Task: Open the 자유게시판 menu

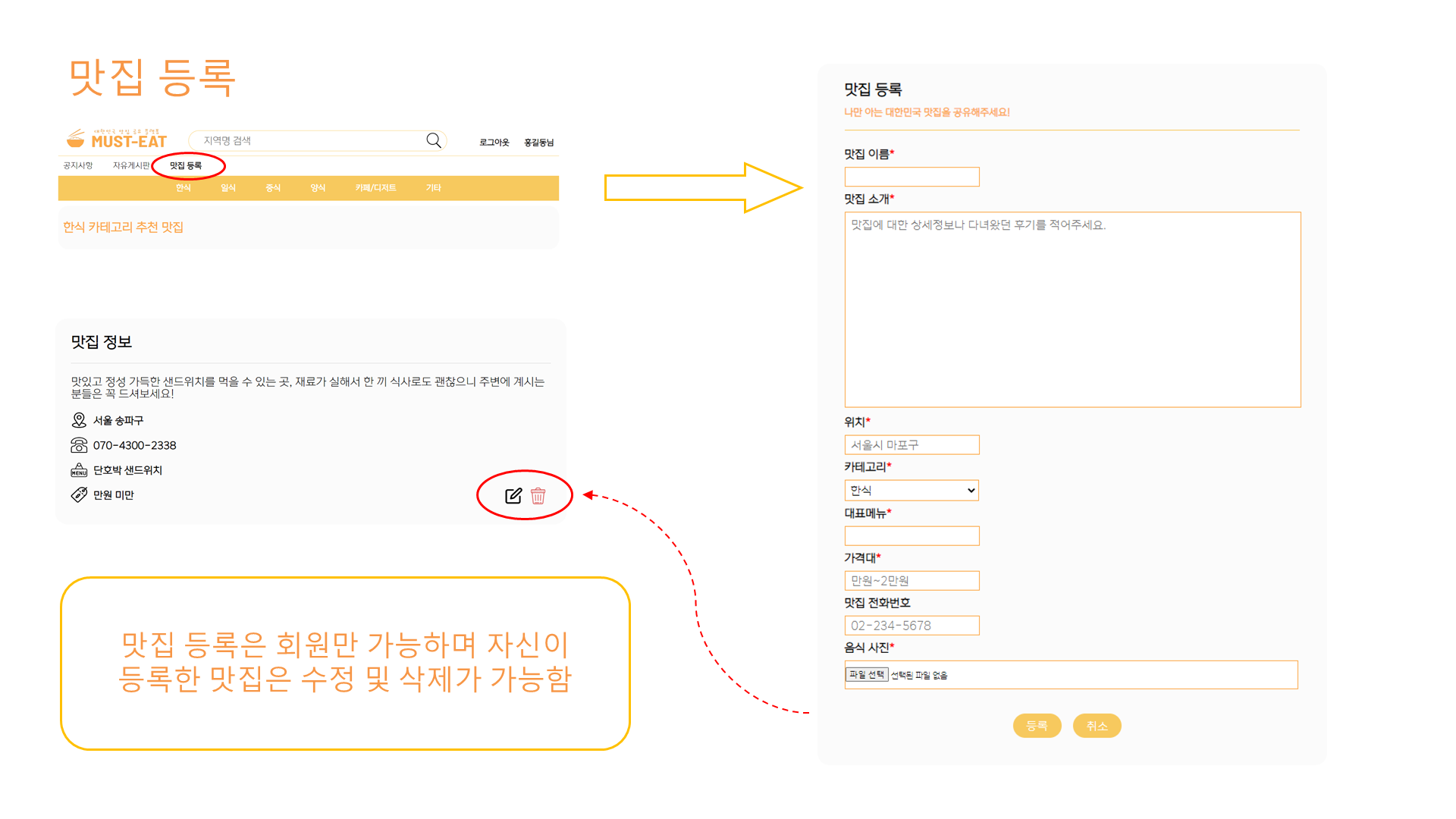Action: [131, 165]
